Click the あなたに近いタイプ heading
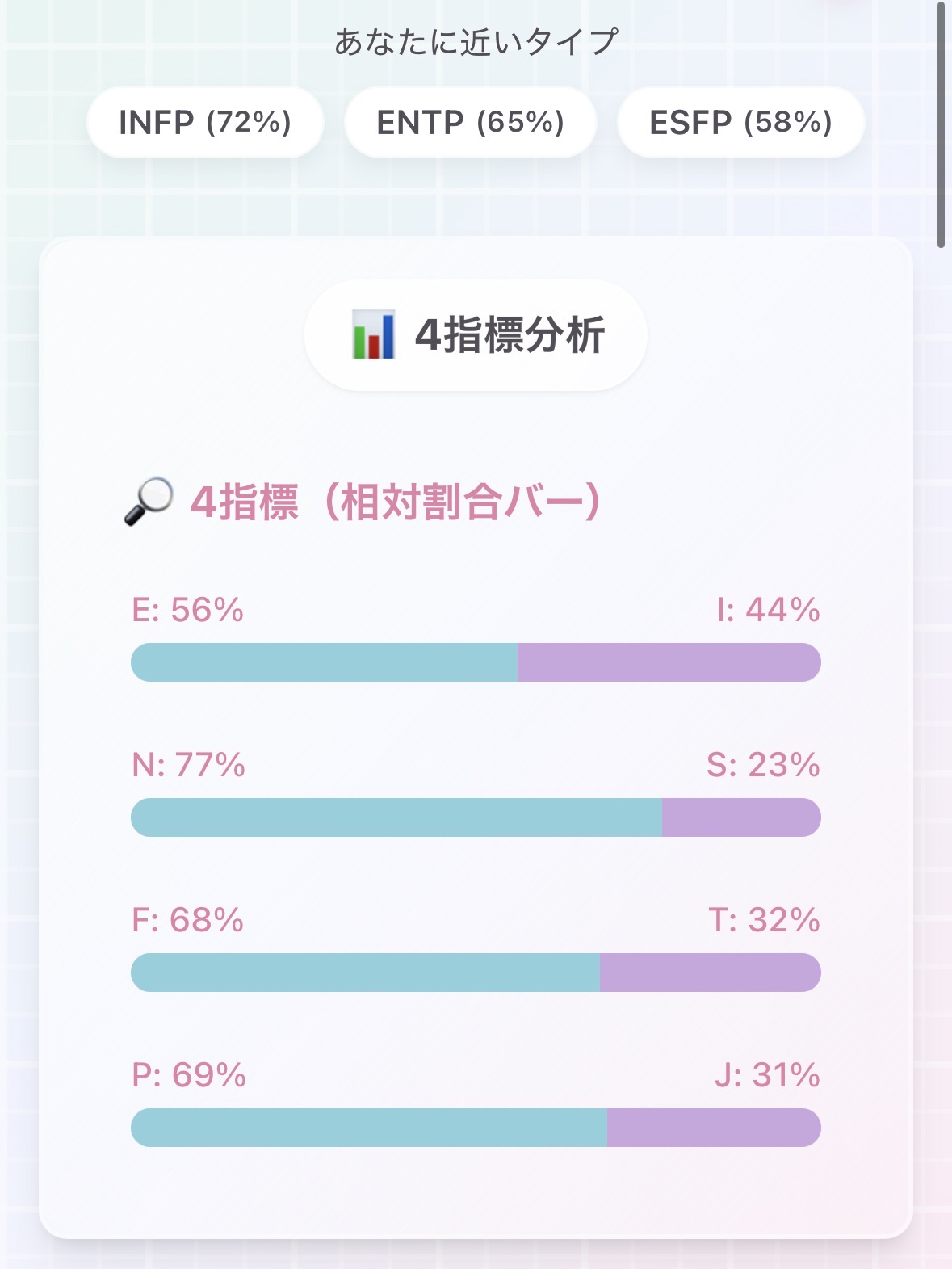Image resolution: width=952 pixels, height=1269 pixels. point(476,36)
